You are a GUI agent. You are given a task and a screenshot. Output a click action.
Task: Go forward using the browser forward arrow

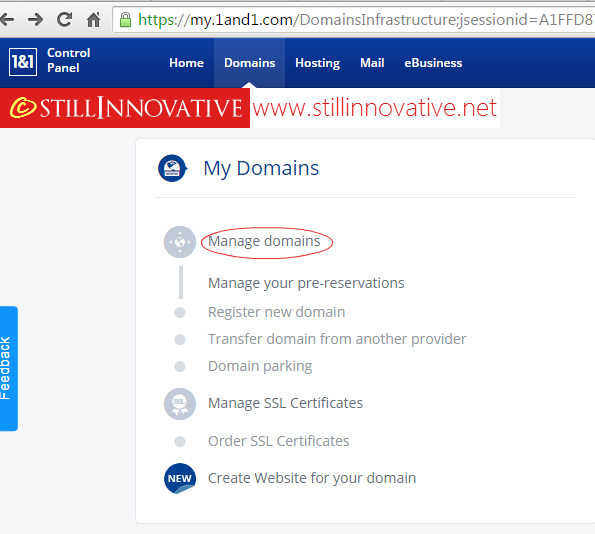[x=36, y=19]
